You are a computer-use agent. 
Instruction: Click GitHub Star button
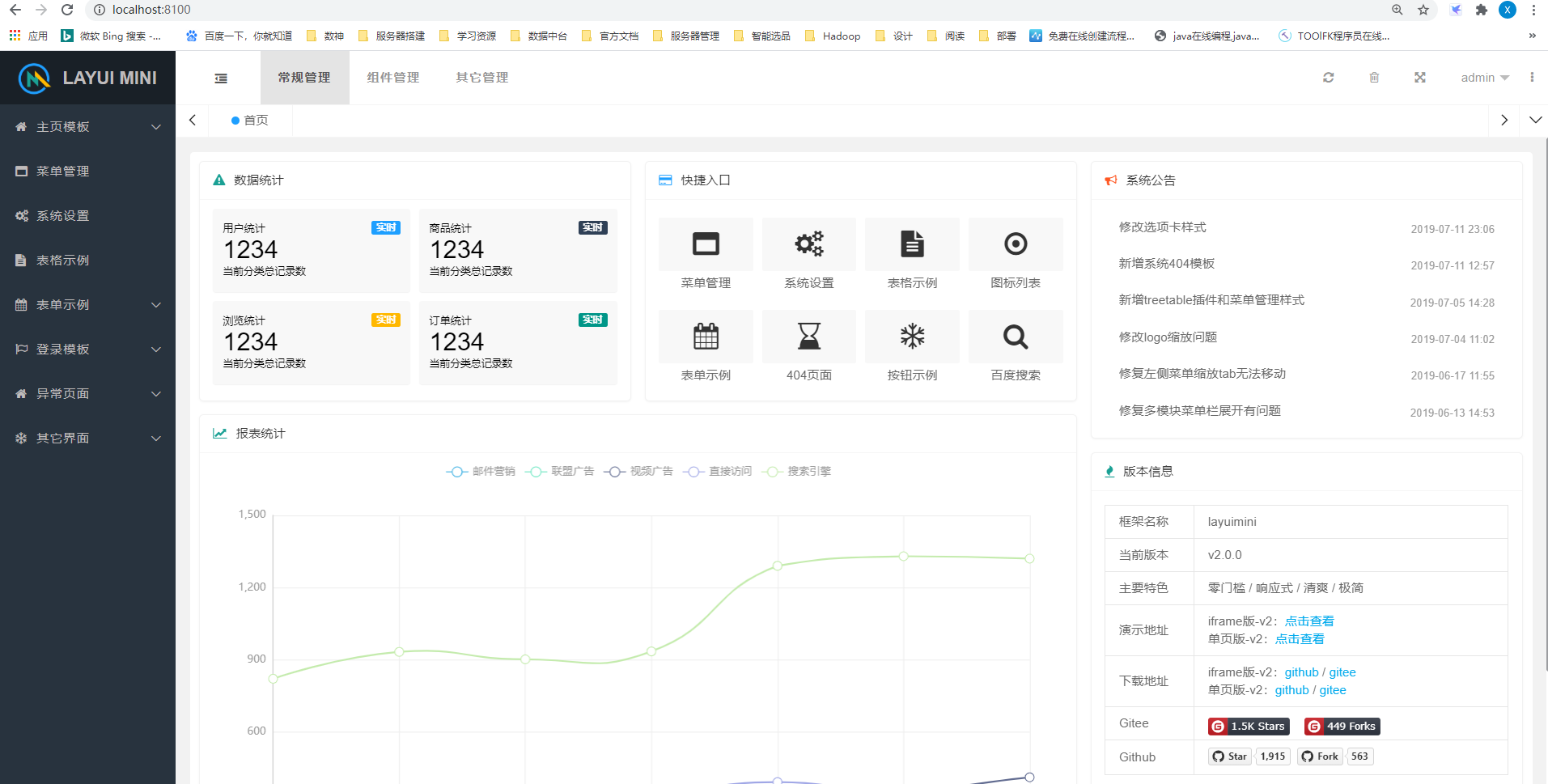(x=1230, y=756)
